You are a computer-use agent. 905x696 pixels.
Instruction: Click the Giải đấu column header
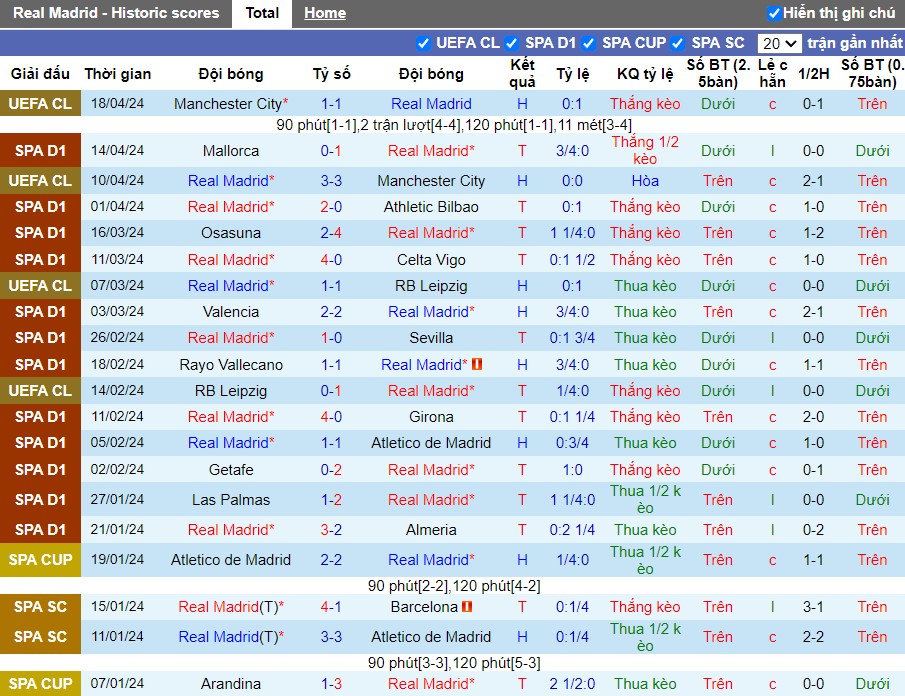[x=40, y=74]
